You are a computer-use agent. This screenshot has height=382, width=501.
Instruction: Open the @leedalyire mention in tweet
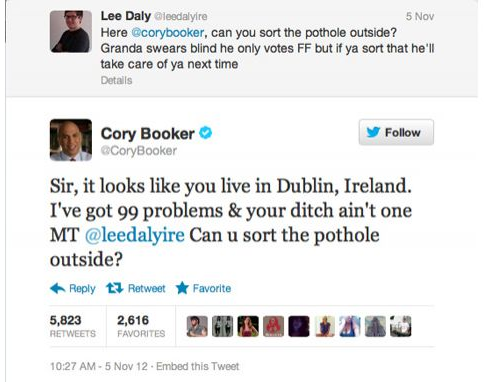coord(135,235)
